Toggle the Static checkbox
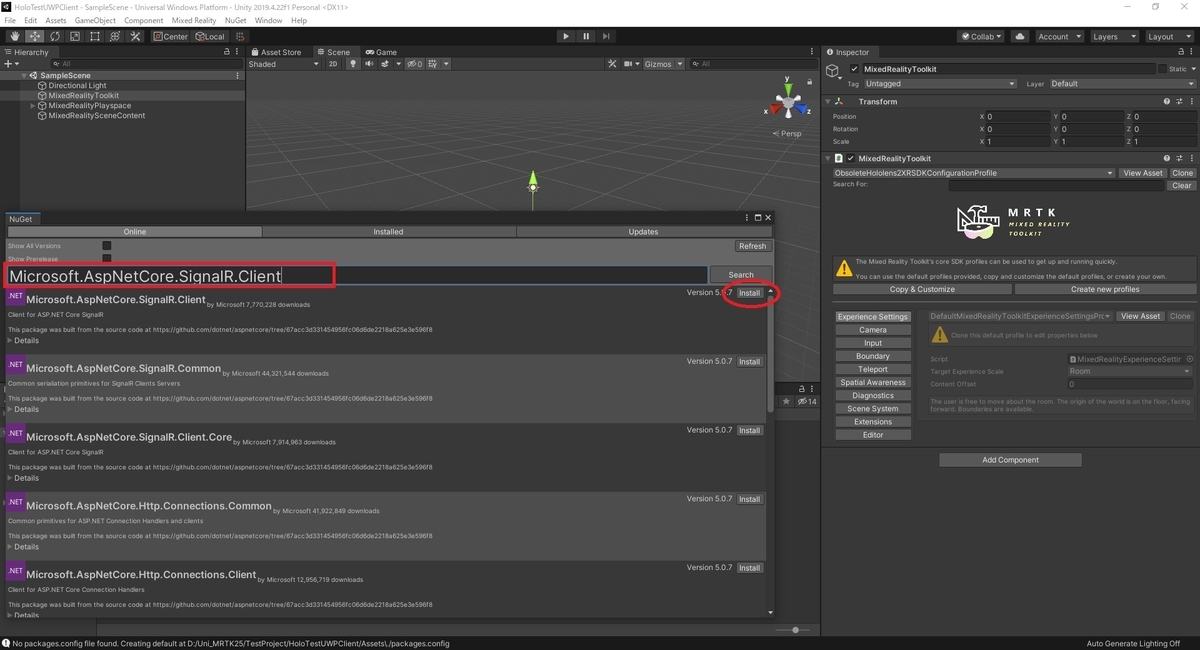The image size is (1200, 650). pyautogui.click(x=1163, y=69)
